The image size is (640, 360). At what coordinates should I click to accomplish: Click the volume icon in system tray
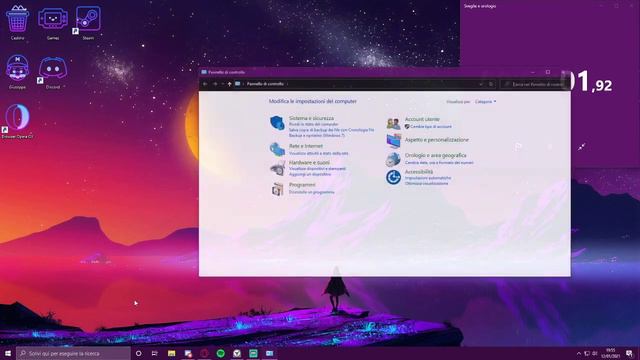coord(595,353)
